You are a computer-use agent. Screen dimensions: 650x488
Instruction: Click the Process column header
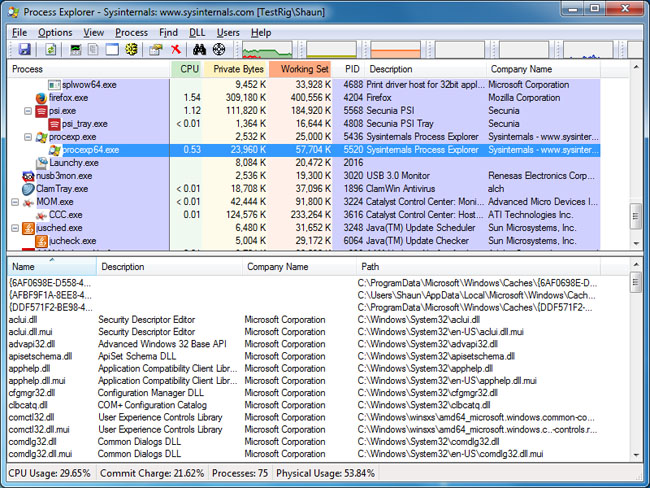[89, 69]
